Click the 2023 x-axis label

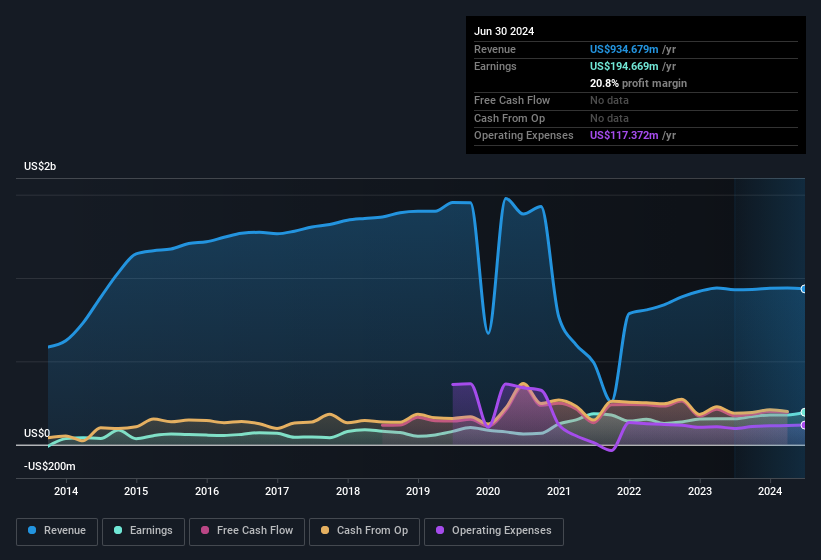coord(700,491)
